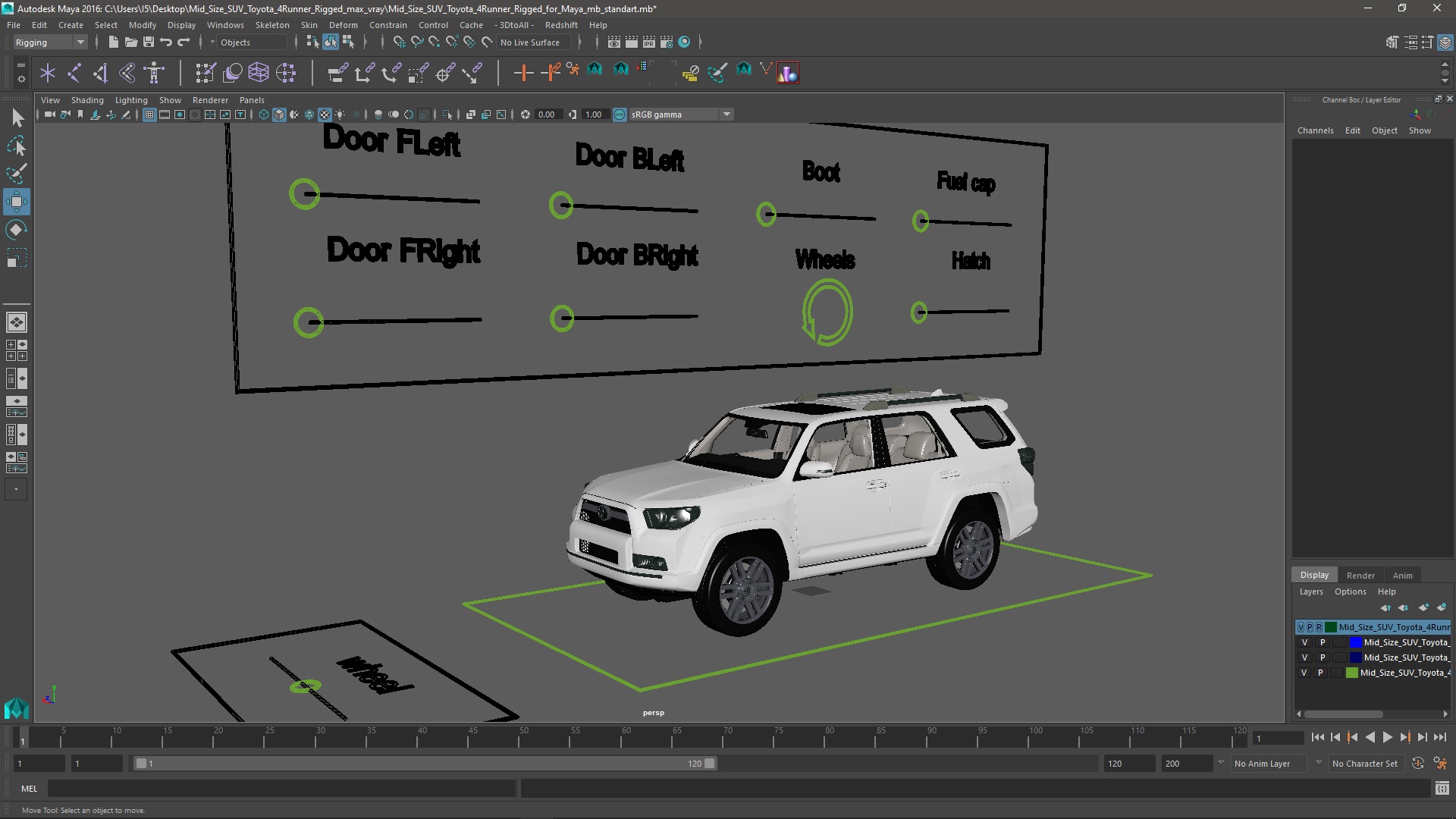Image resolution: width=1456 pixels, height=819 pixels.
Task: Toggle visibility V of the light green layer
Action: coord(1304,673)
